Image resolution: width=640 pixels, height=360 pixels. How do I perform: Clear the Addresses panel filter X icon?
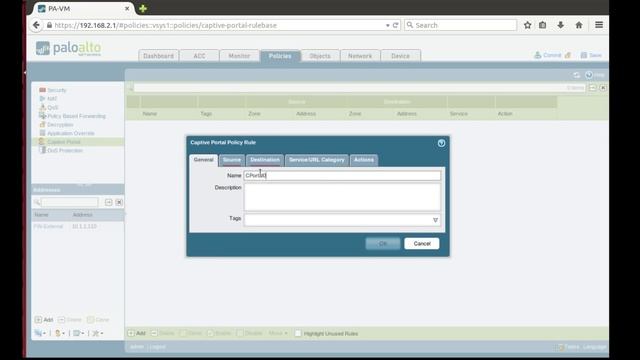tap(119, 202)
